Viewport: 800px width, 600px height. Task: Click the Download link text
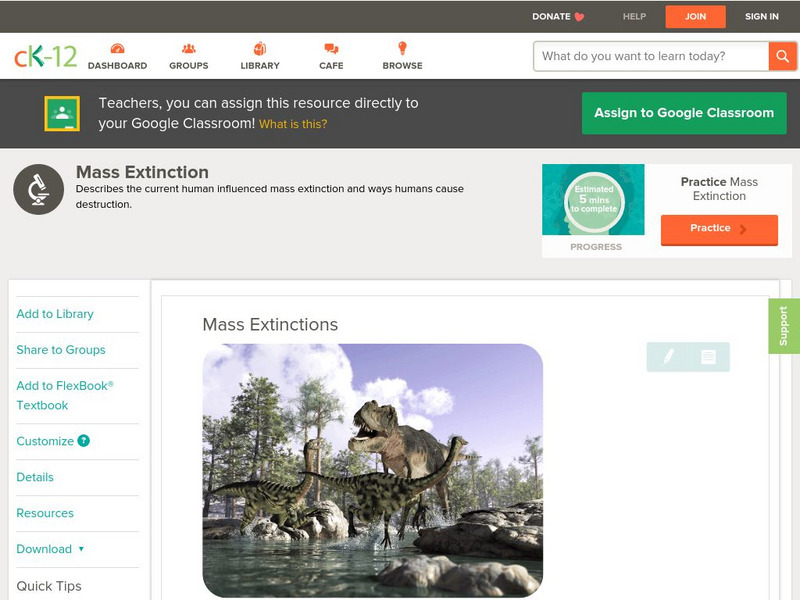44,549
